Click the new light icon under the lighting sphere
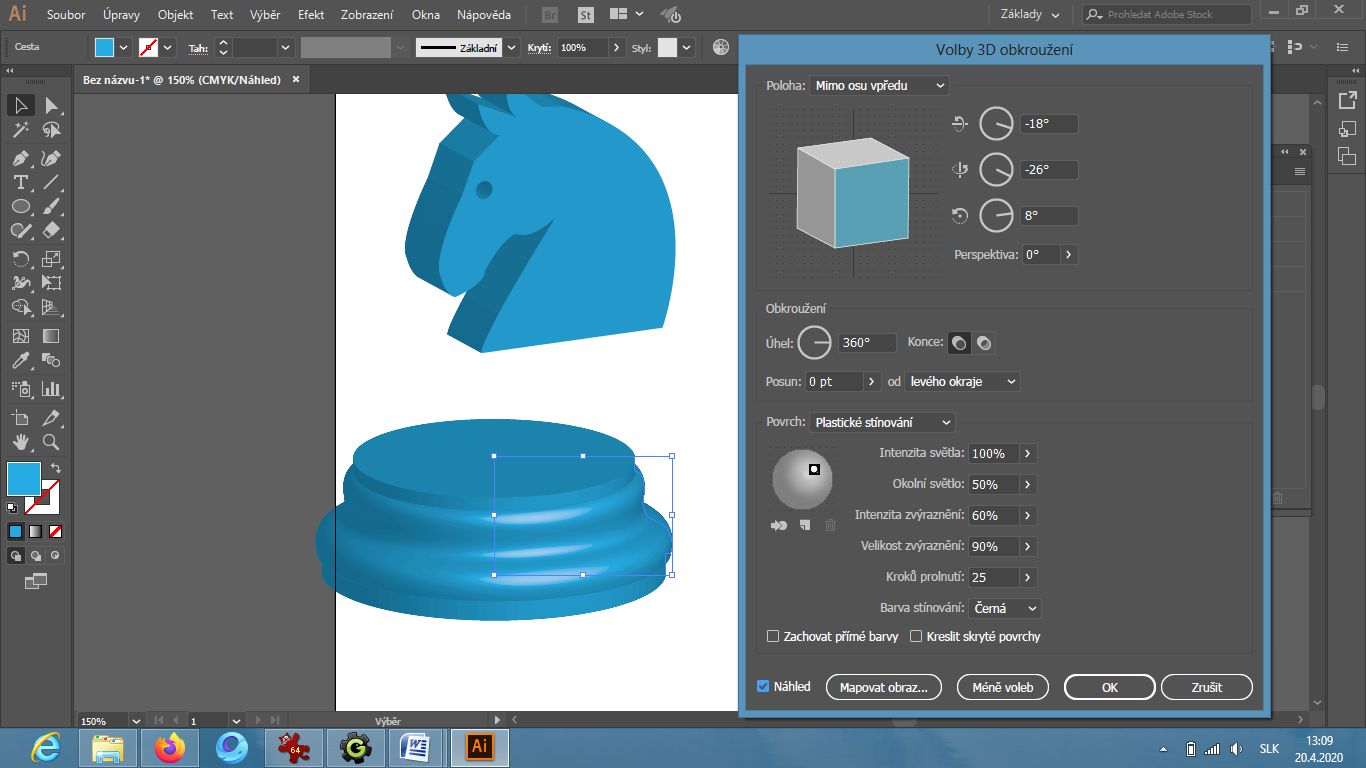The width and height of the screenshot is (1366, 768). pos(805,525)
